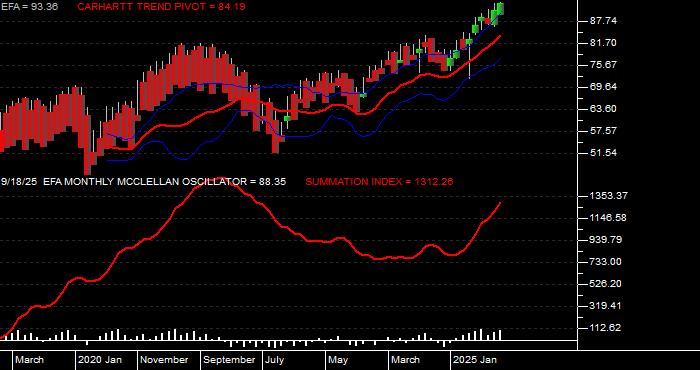Select the 2025 Jan date marker
This screenshot has width=700, height=370.
click(475, 360)
